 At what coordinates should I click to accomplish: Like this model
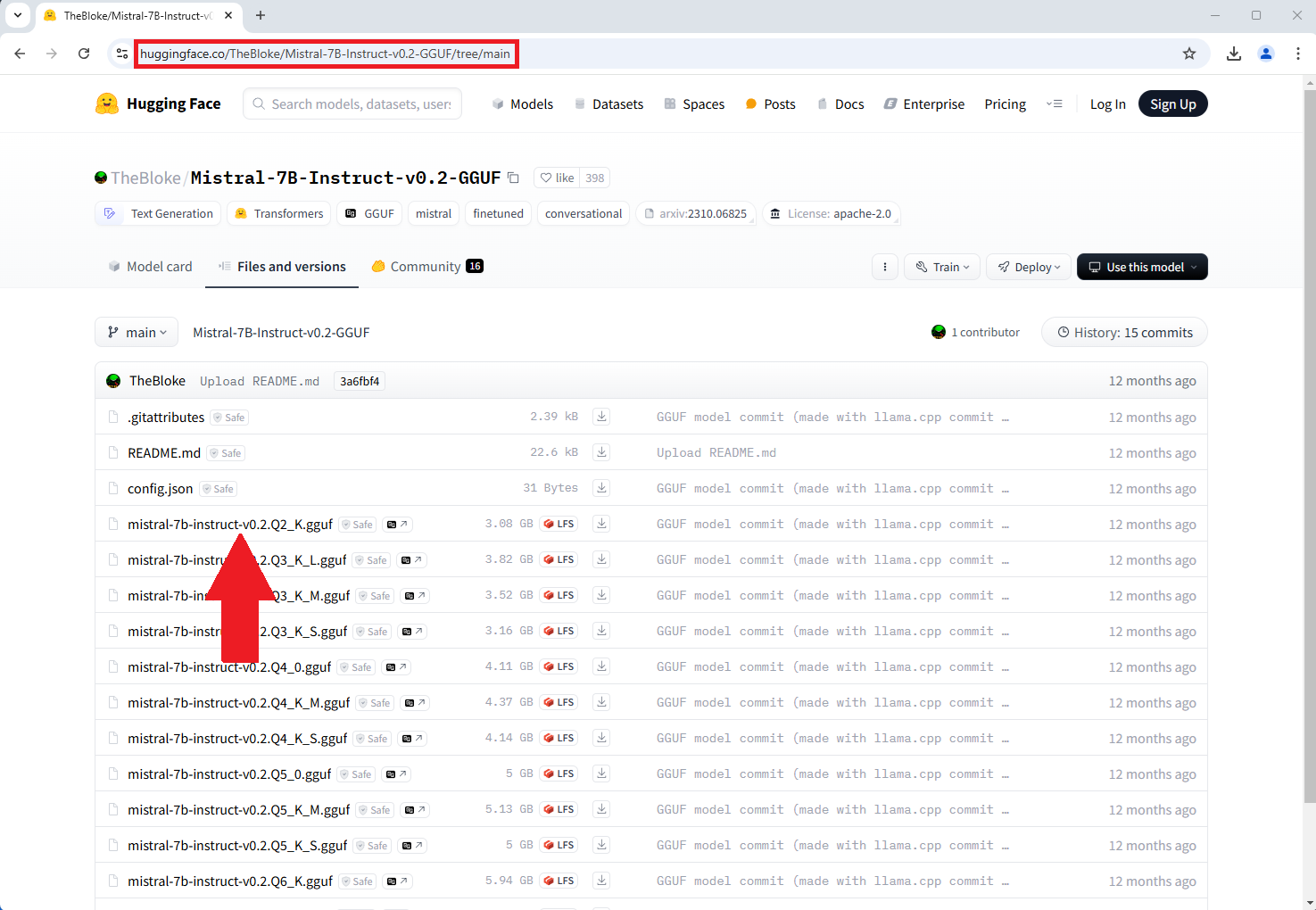(x=557, y=178)
